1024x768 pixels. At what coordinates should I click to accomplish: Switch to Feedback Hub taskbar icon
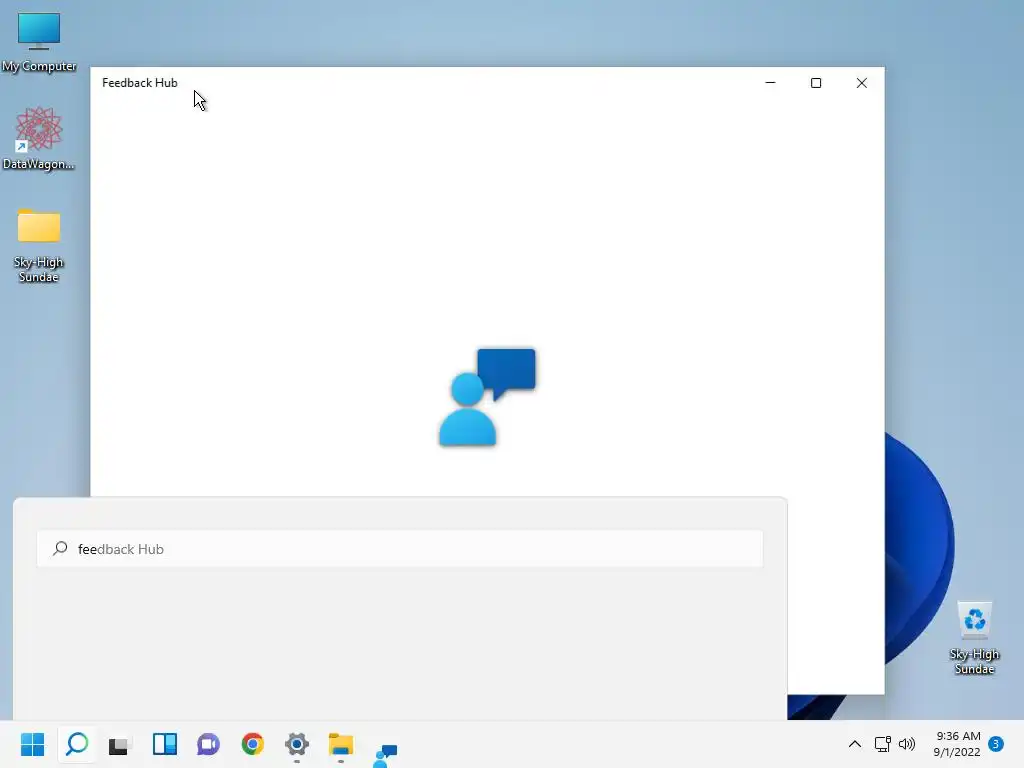click(385, 756)
